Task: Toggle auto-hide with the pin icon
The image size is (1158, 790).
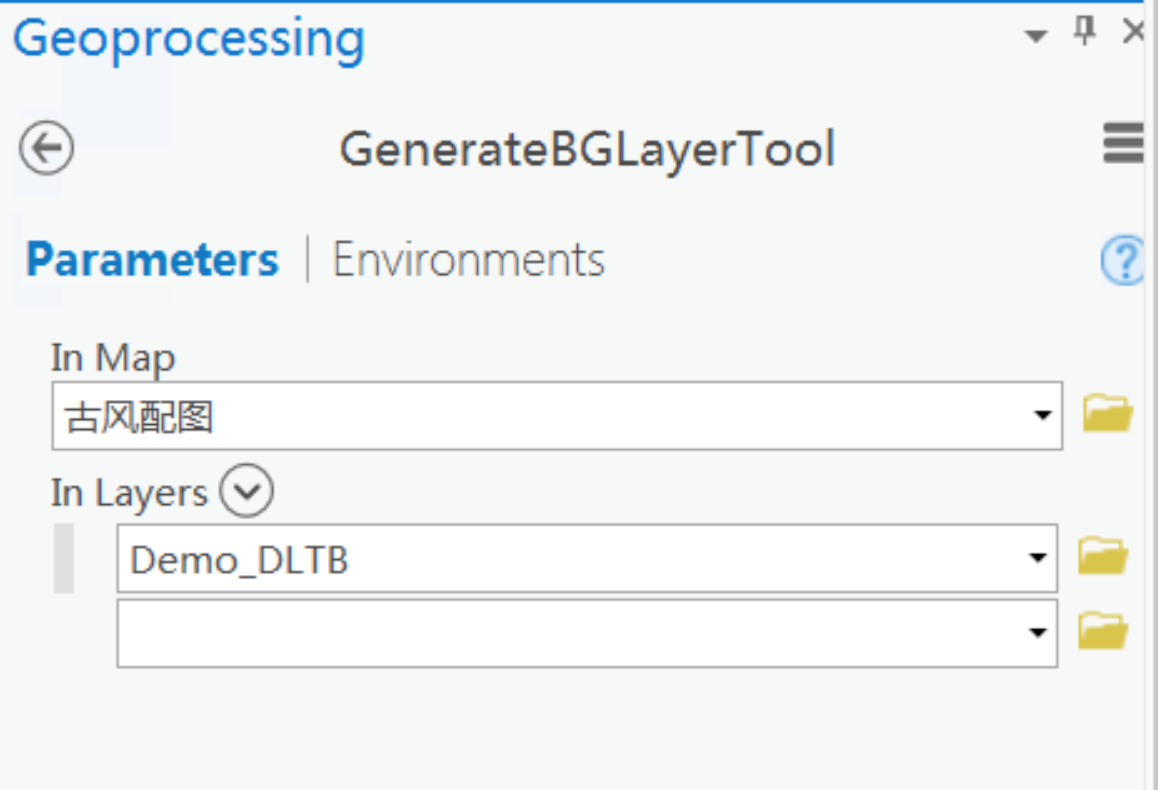Action: point(1084,30)
